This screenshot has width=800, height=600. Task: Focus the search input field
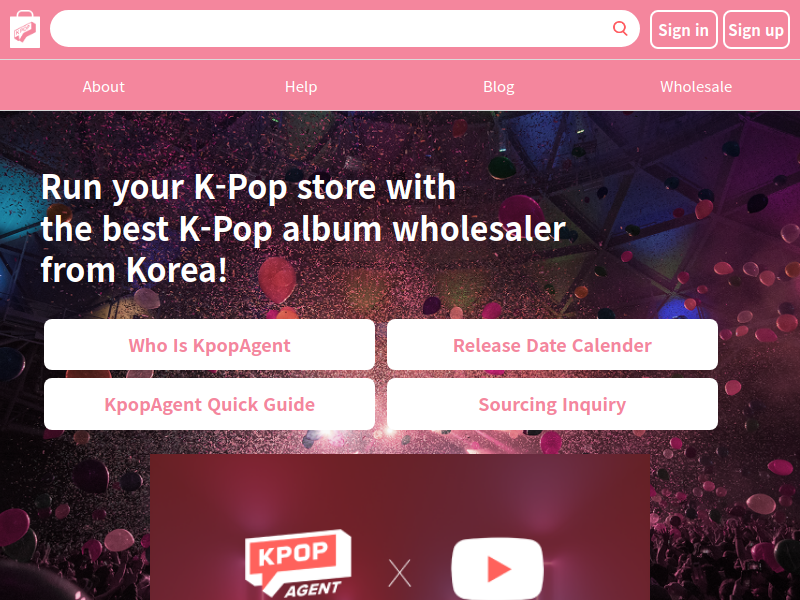332,29
